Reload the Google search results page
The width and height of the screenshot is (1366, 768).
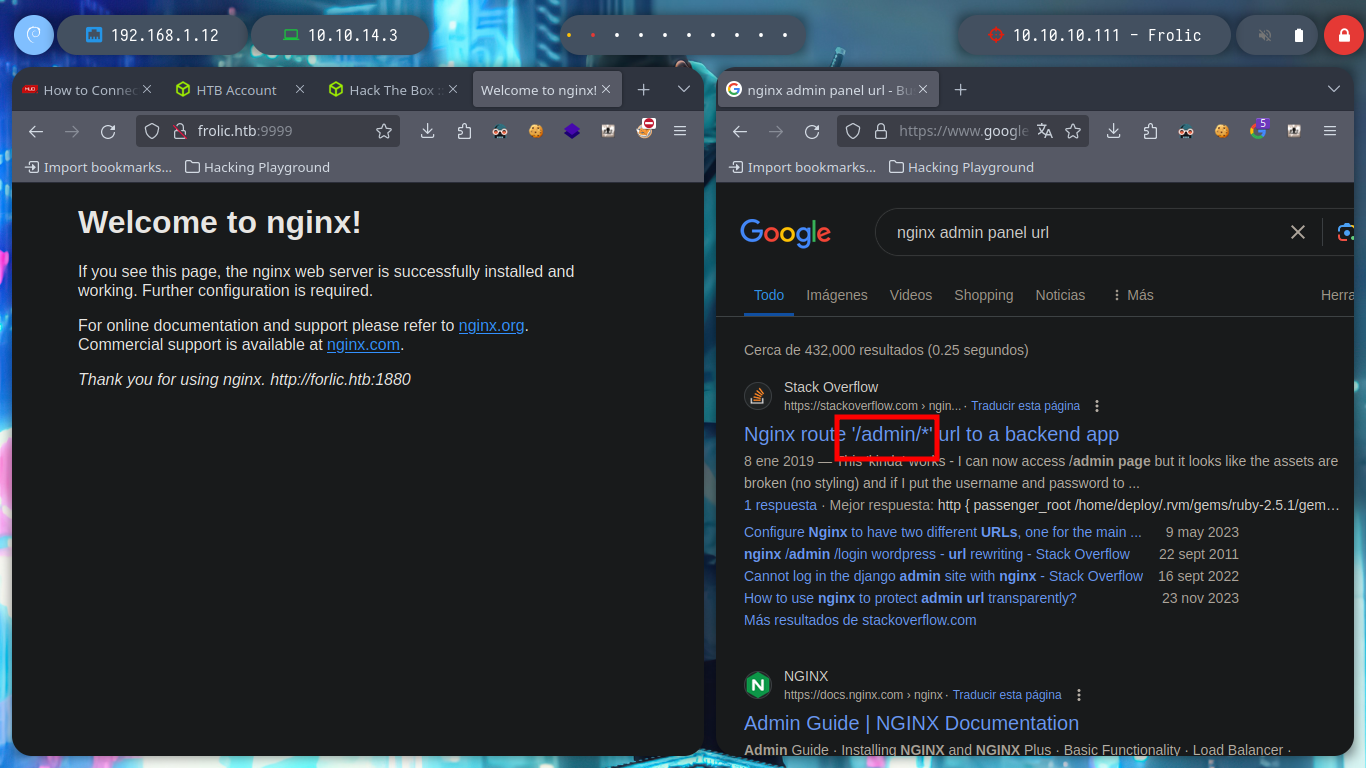[812, 131]
